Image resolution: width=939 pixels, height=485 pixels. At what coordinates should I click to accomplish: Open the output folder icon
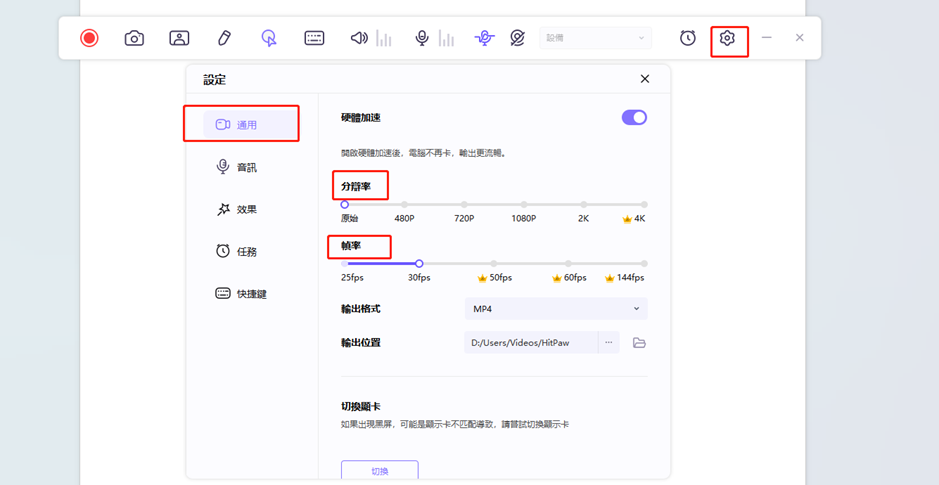(x=639, y=343)
